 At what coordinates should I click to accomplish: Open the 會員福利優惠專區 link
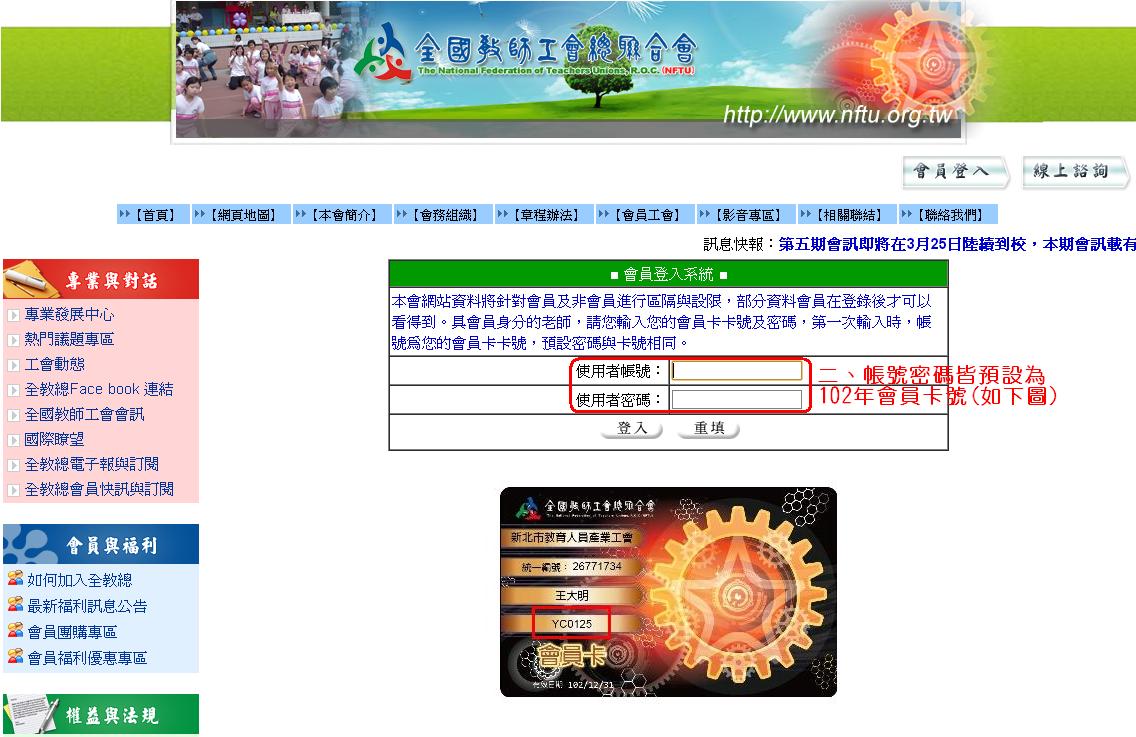tap(87, 658)
